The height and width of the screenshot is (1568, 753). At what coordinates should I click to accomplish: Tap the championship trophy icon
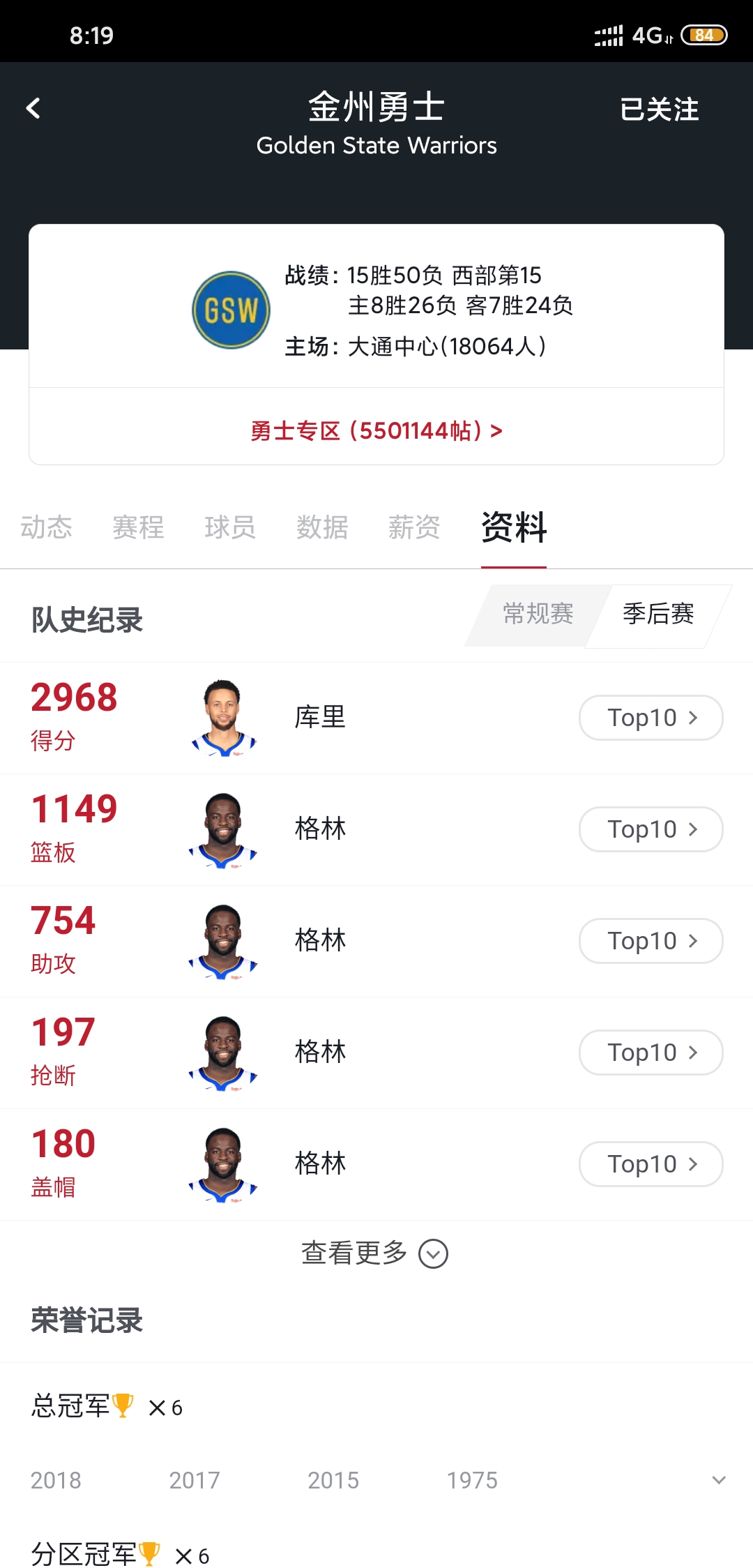coord(123,1405)
